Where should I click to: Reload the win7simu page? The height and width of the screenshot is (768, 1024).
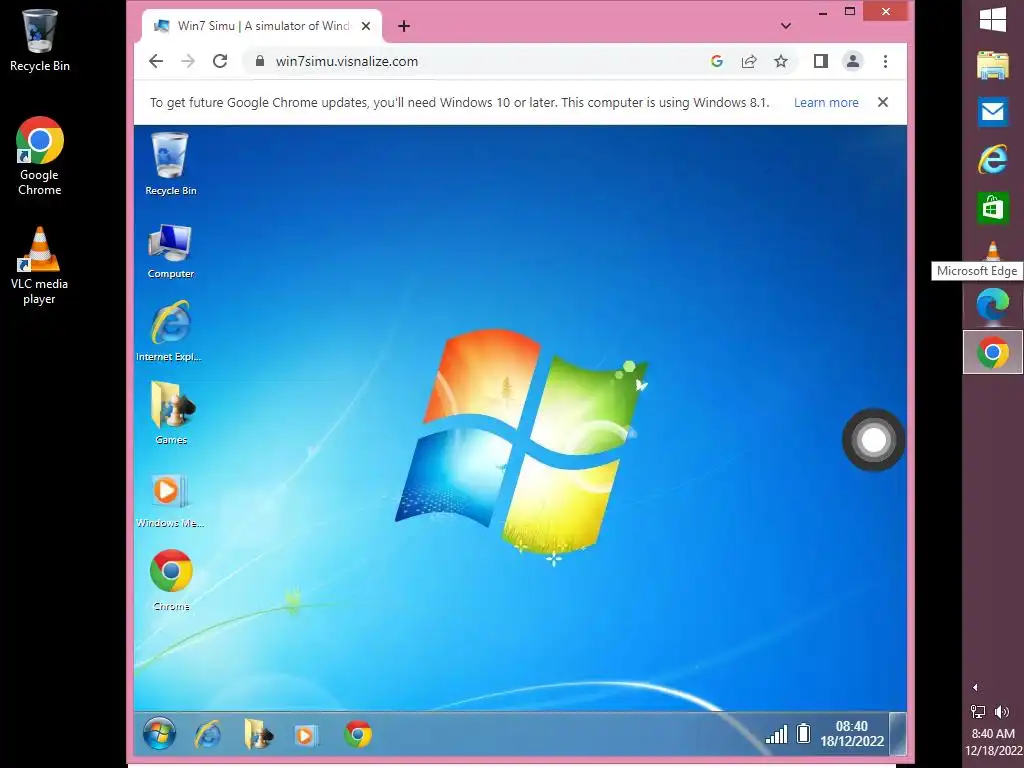(220, 61)
